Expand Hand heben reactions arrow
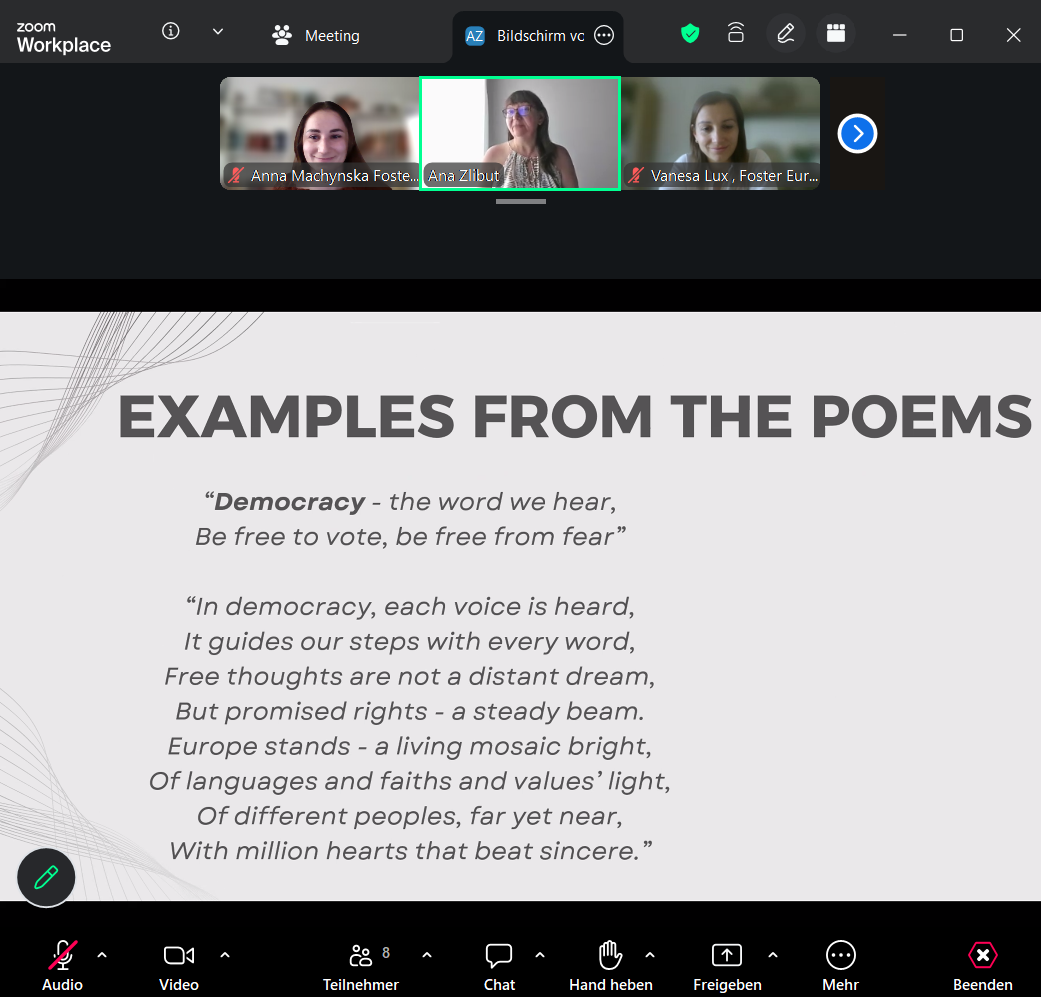Image resolution: width=1041 pixels, height=997 pixels. click(x=650, y=955)
